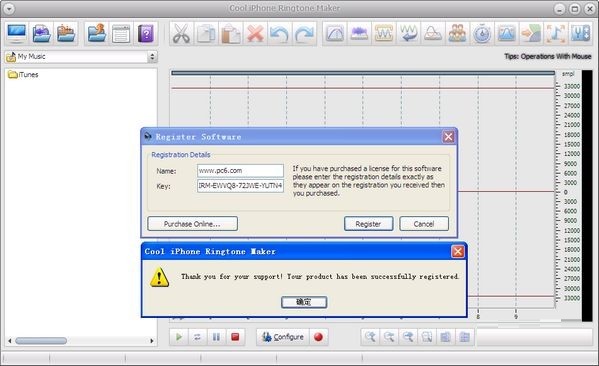Click the Purchase Online button

[193, 224]
